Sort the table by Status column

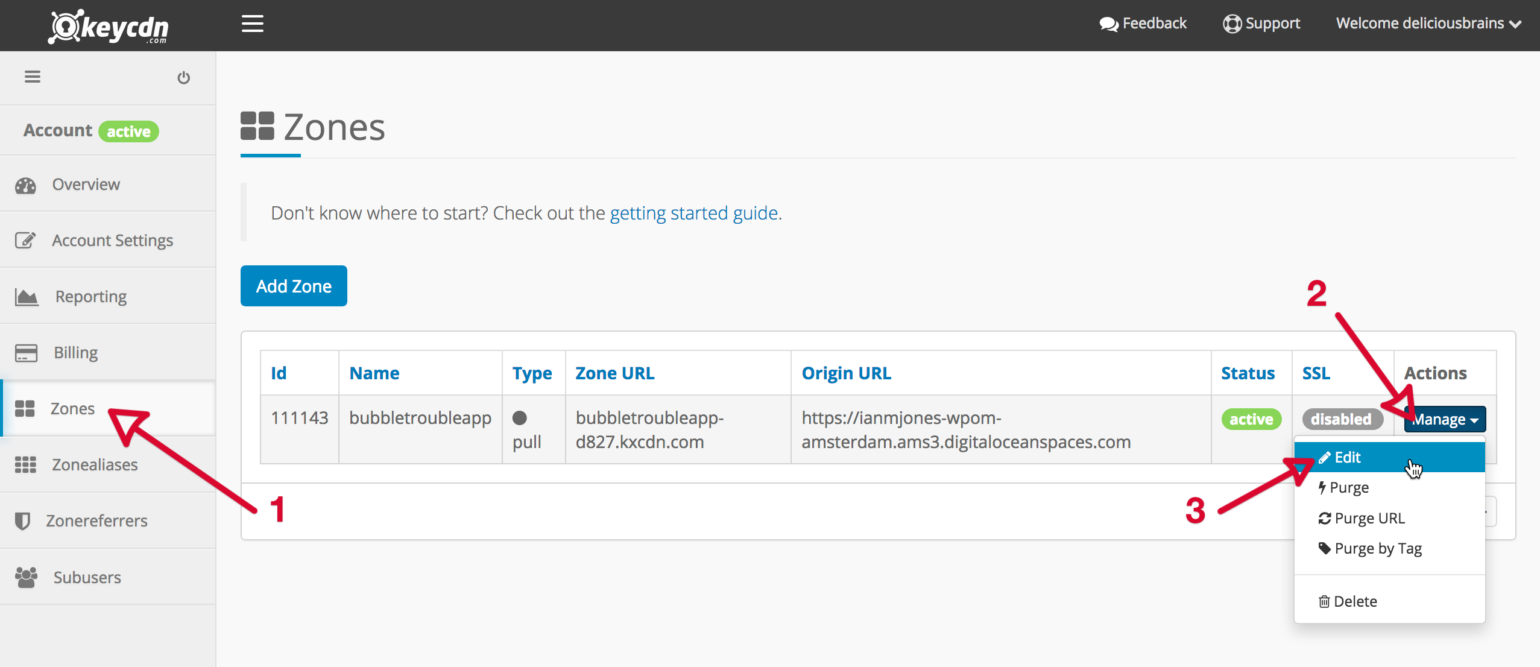[x=1248, y=373]
